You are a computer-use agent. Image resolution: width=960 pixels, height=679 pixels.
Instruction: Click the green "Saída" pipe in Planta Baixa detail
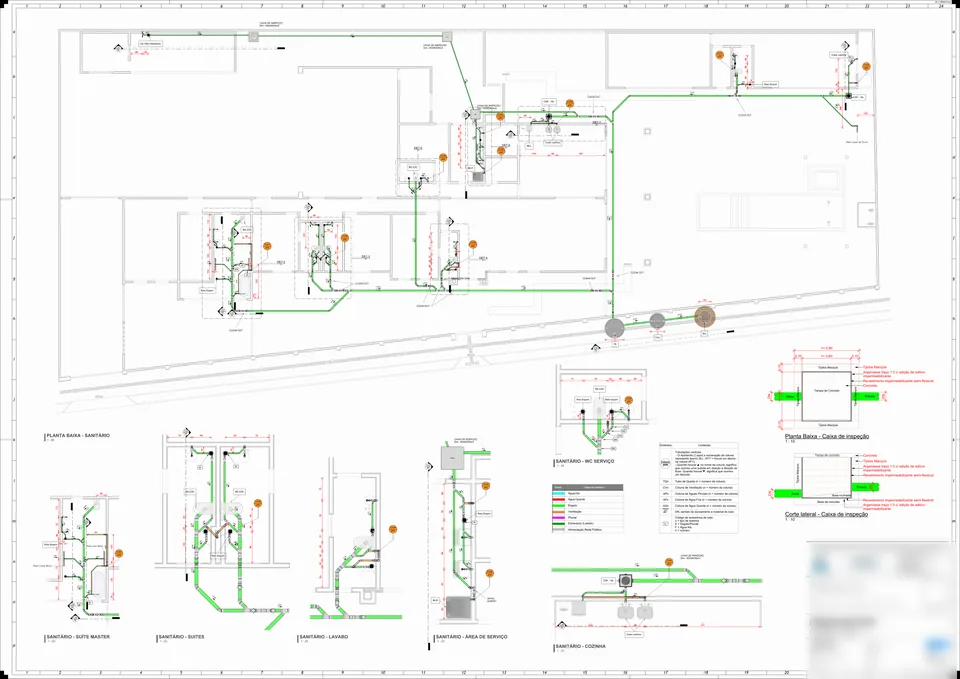pyautogui.click(x=788, y=397)
